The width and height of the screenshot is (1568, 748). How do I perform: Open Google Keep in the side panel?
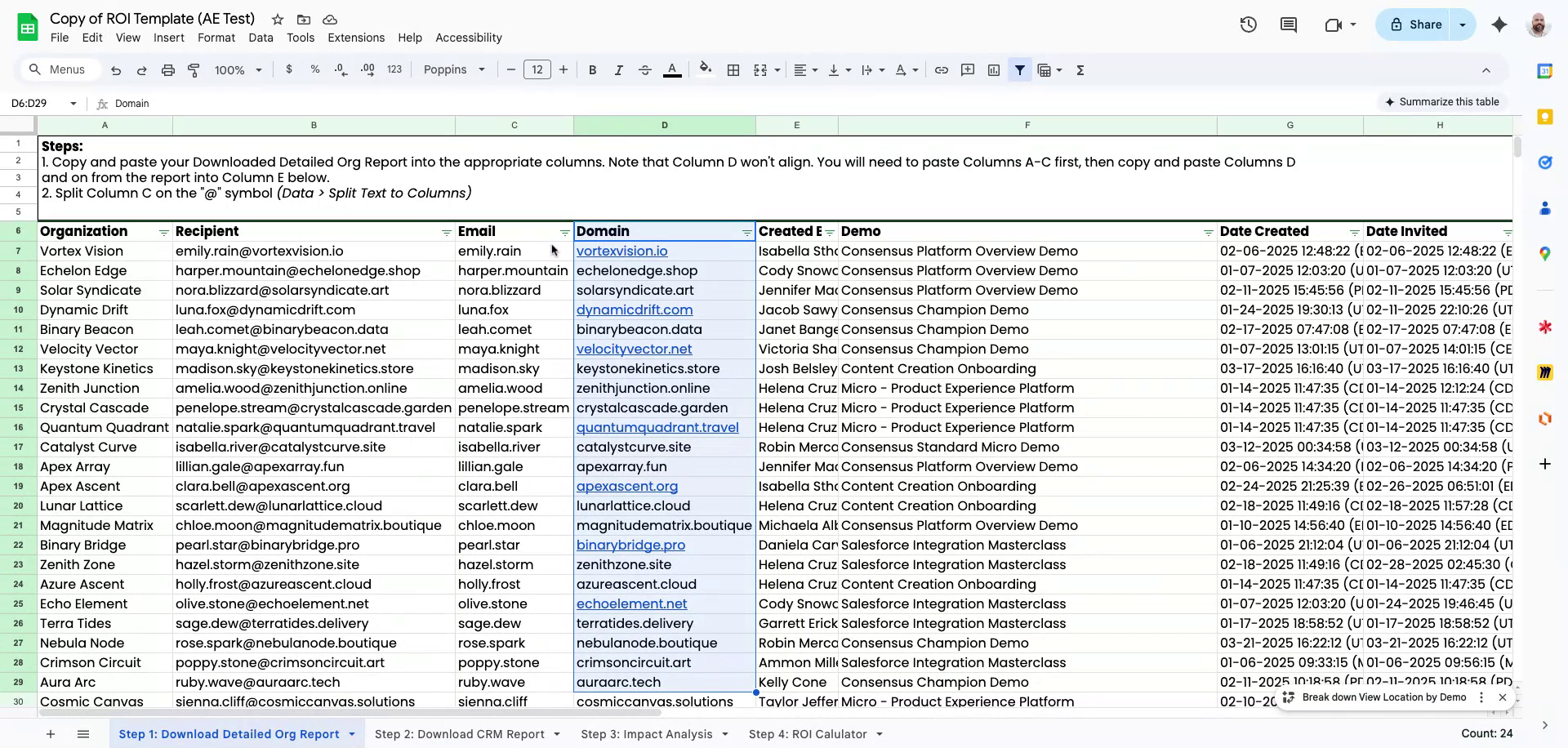tap(1545, 118)
